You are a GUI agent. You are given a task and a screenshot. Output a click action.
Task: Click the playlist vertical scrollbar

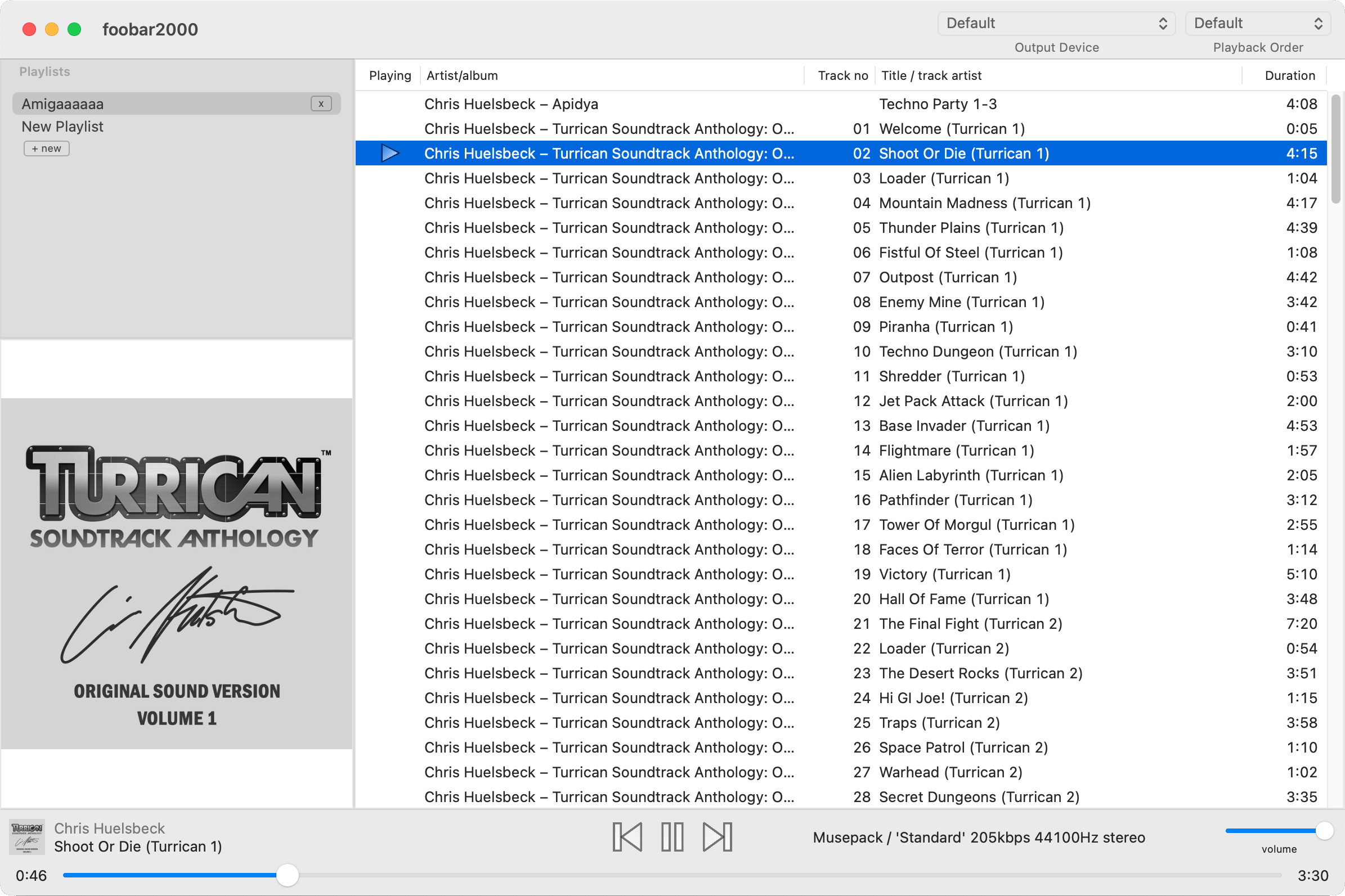[1335, 150]
